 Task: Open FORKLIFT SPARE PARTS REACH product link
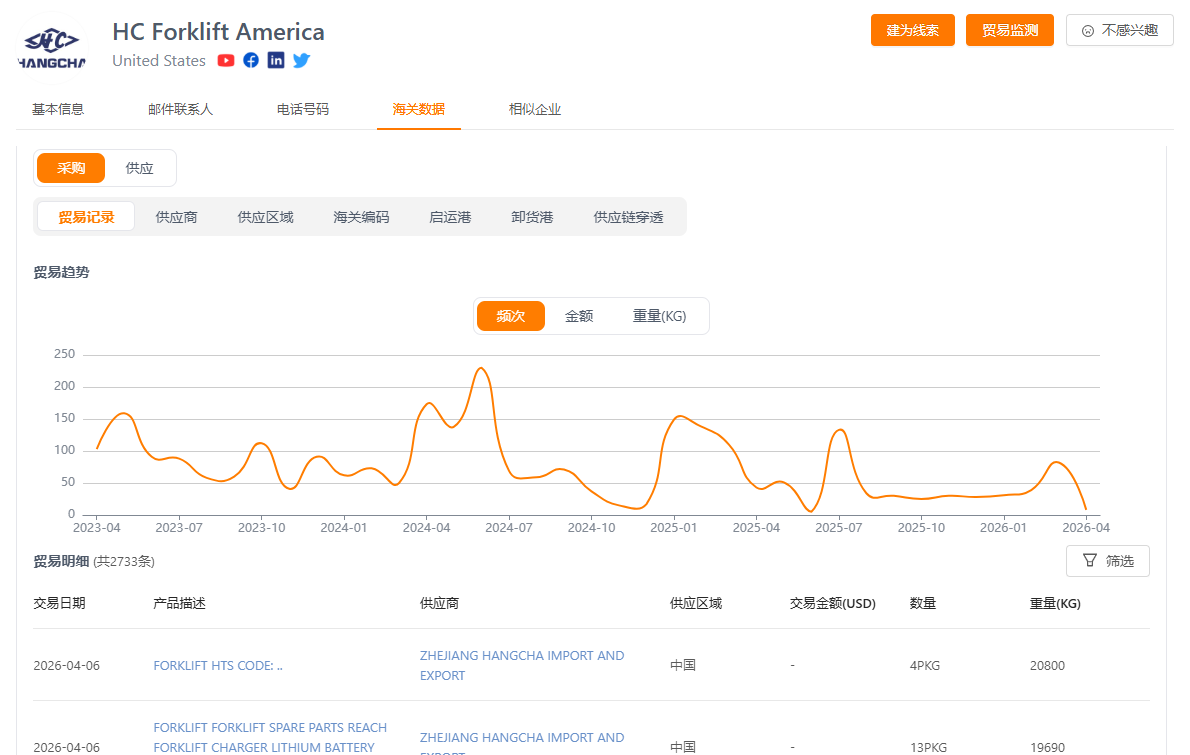(270, 738)
